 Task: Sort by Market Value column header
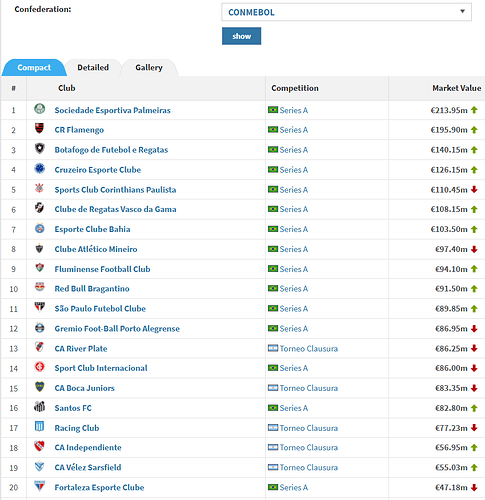pyautogui.click(x=456, y=88)
